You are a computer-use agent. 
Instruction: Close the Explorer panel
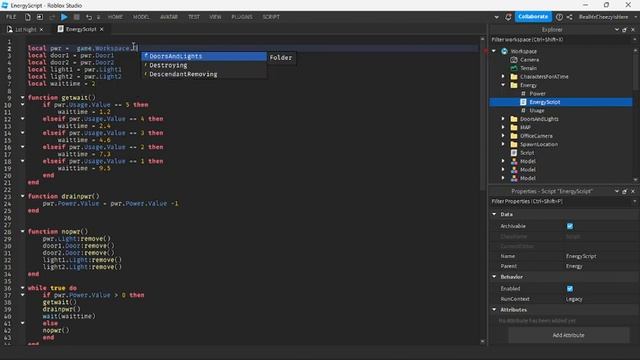pyautogui.click(x=633, y=30)
